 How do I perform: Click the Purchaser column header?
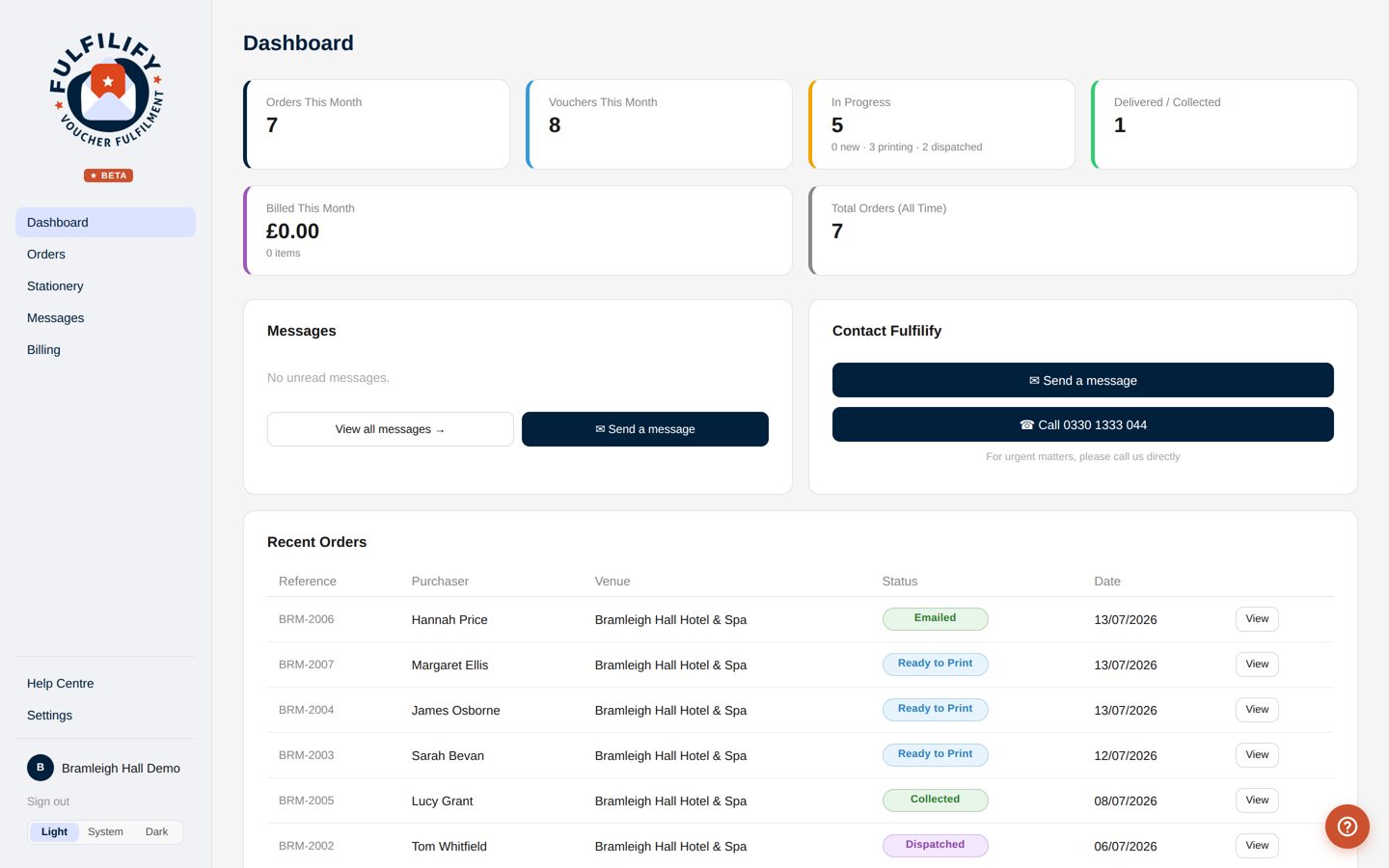(x=440, y=582)
